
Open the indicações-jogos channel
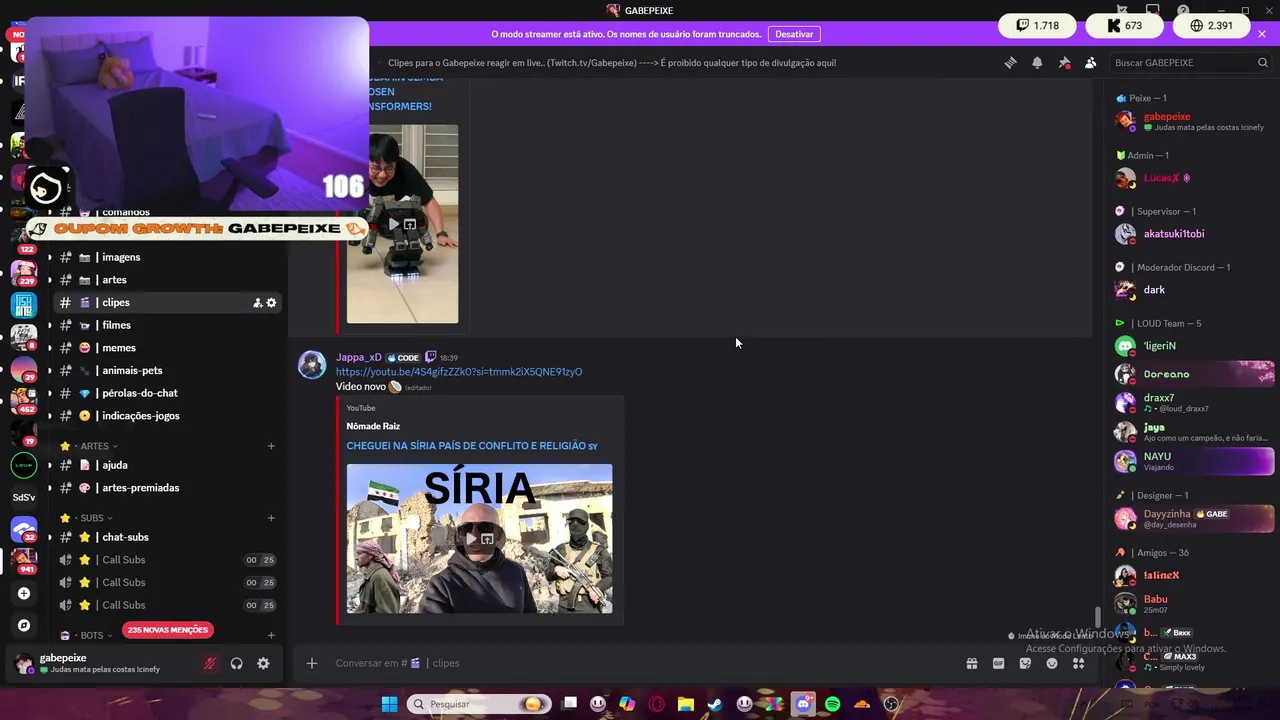pos(165,416)
